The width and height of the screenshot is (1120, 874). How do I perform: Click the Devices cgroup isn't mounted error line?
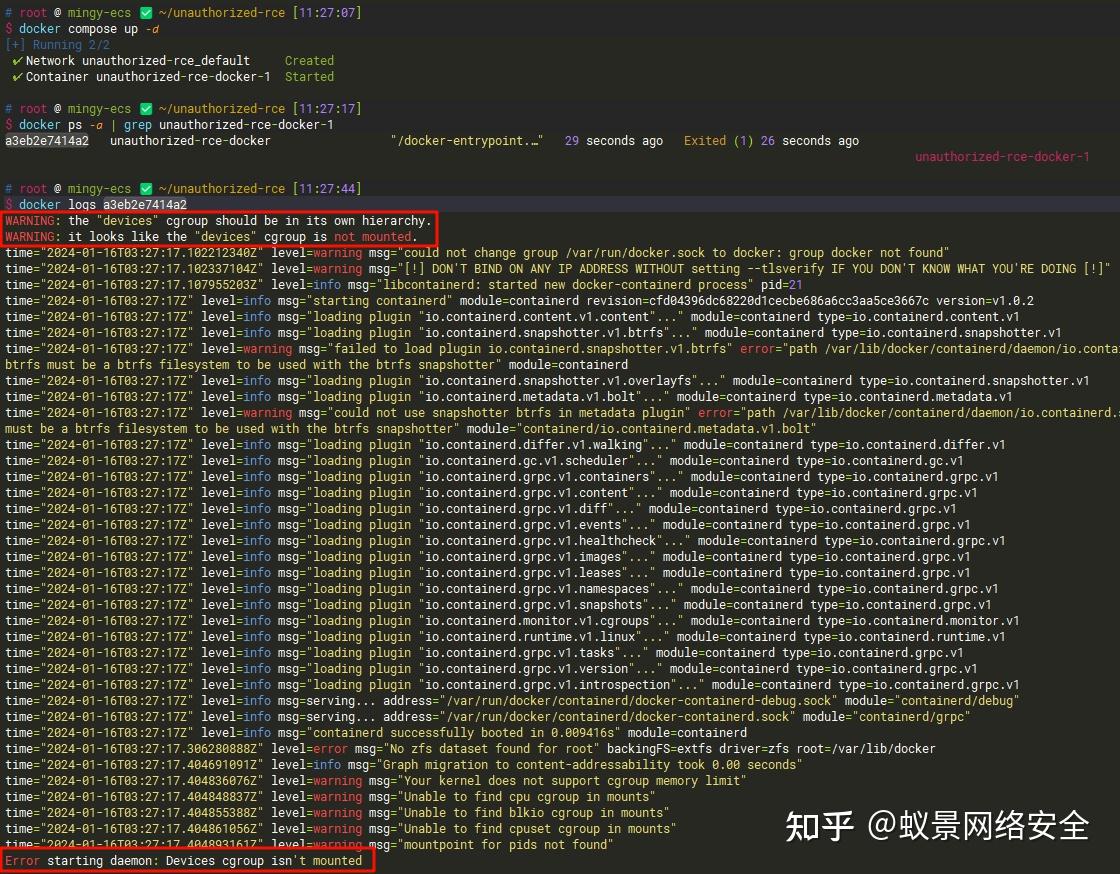(185, 860)
